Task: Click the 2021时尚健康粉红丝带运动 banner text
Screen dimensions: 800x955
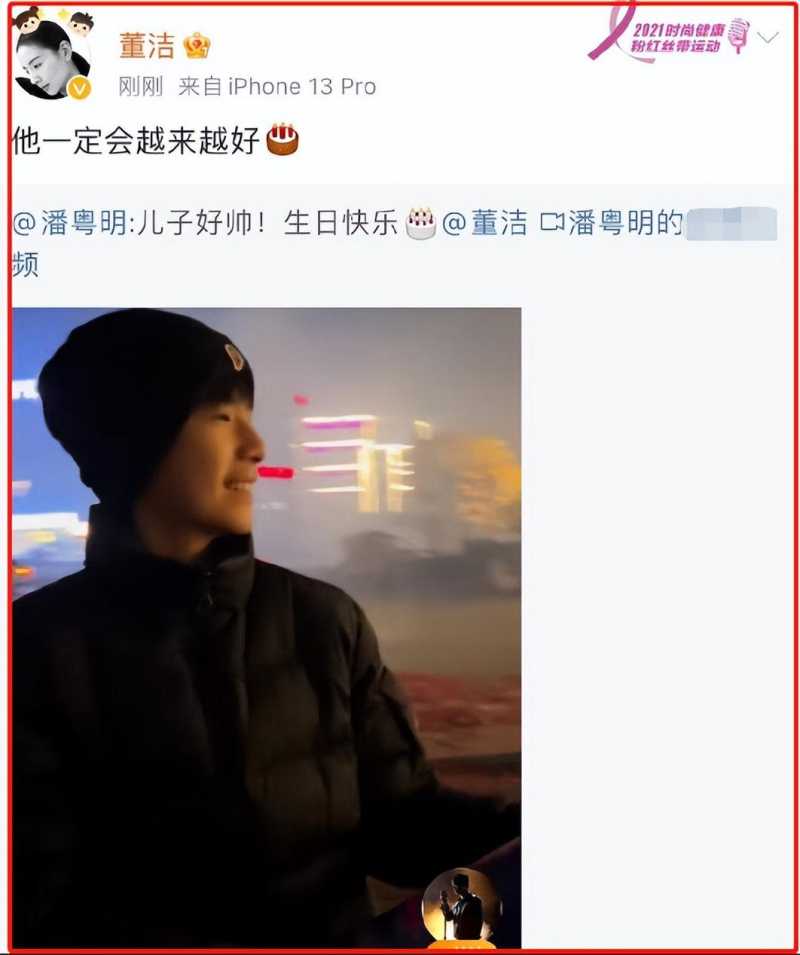Action: [x=677, y=38]
